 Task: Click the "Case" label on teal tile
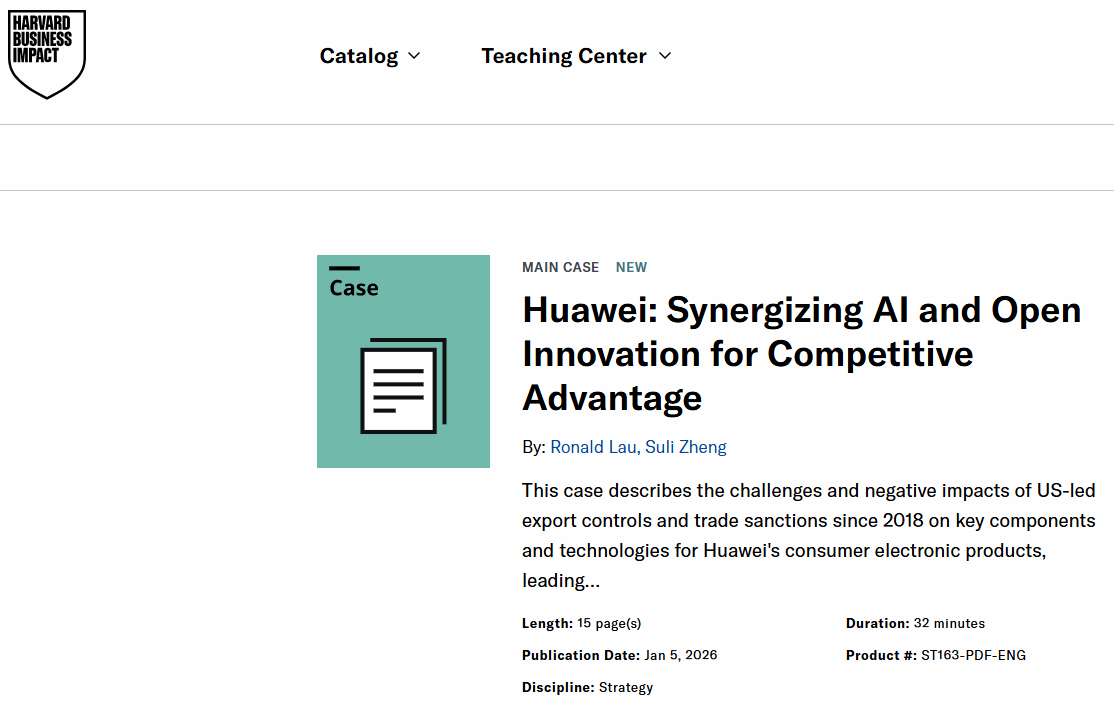(x=354, y=288)
